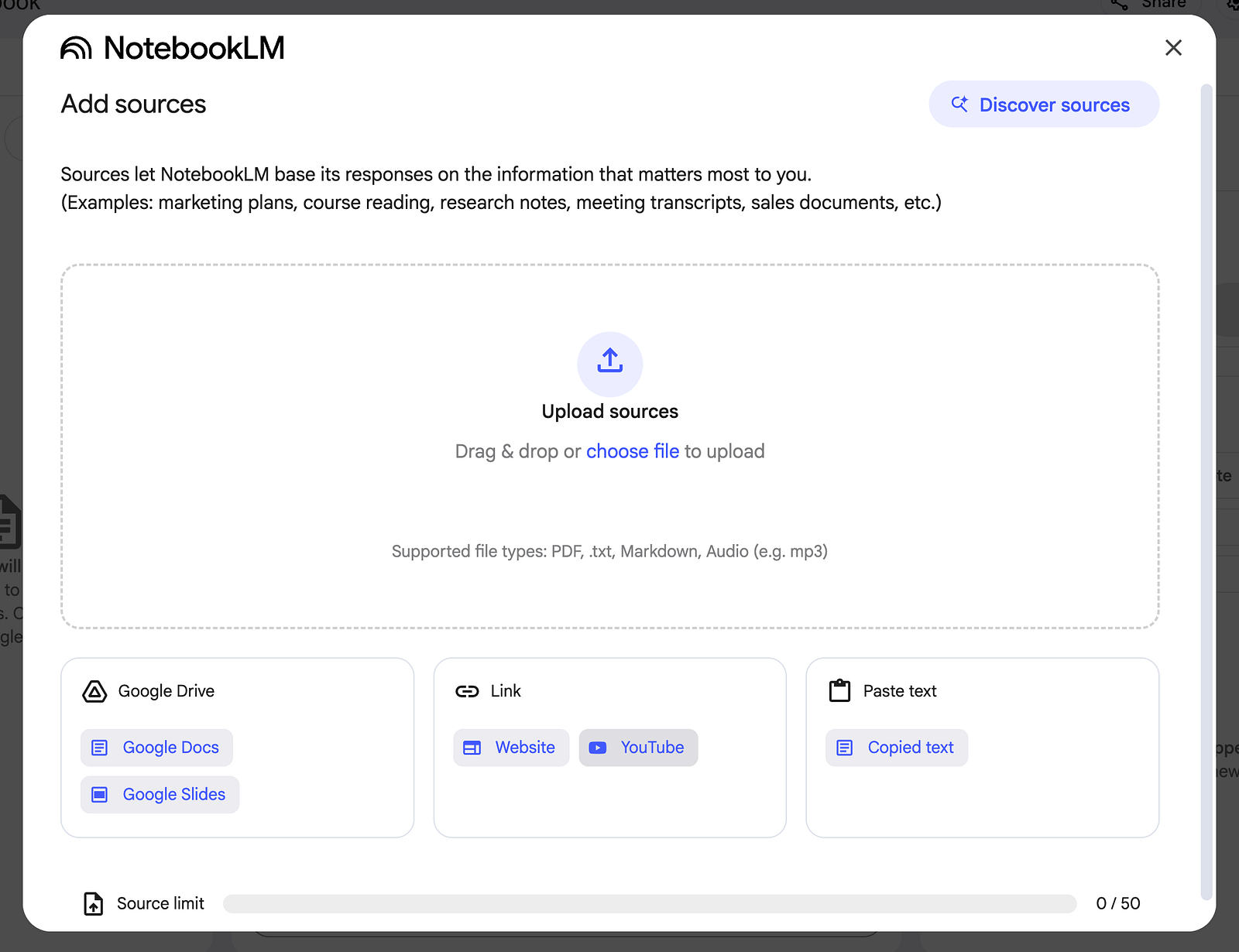1239x952 pixels.
Task: Add Copied text as source
Action: [x=897, y=748]
